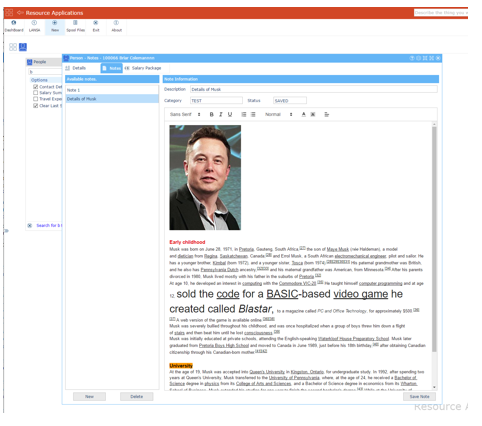Switch to the Salary Package tab

143,68
